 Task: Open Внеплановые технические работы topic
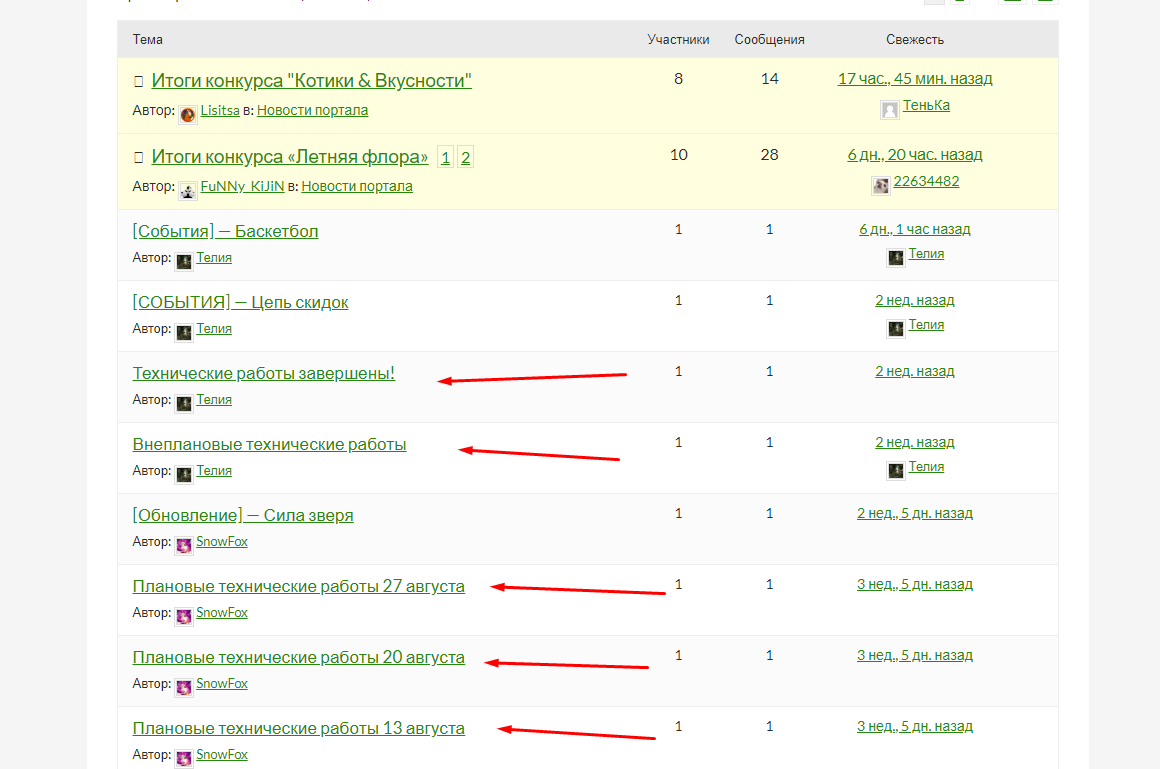[269, 444]
